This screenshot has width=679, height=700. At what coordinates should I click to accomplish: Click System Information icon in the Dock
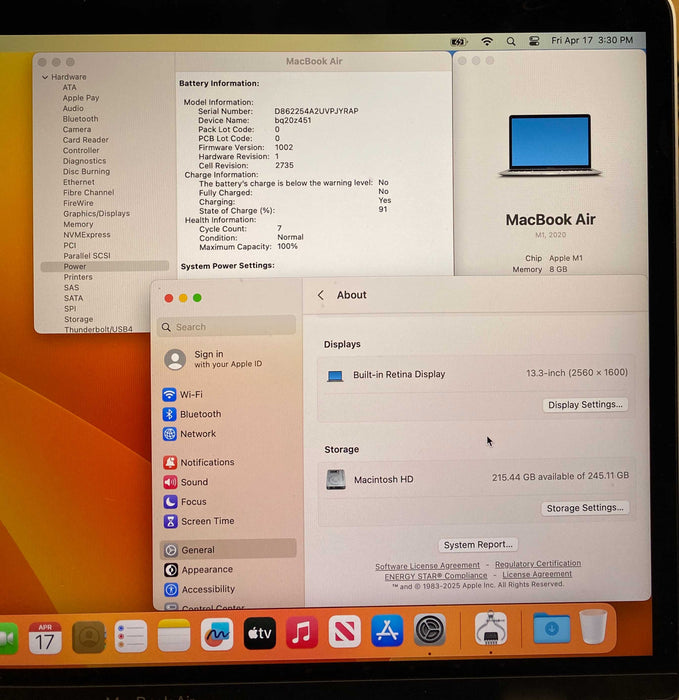click(x=491, y=629)
